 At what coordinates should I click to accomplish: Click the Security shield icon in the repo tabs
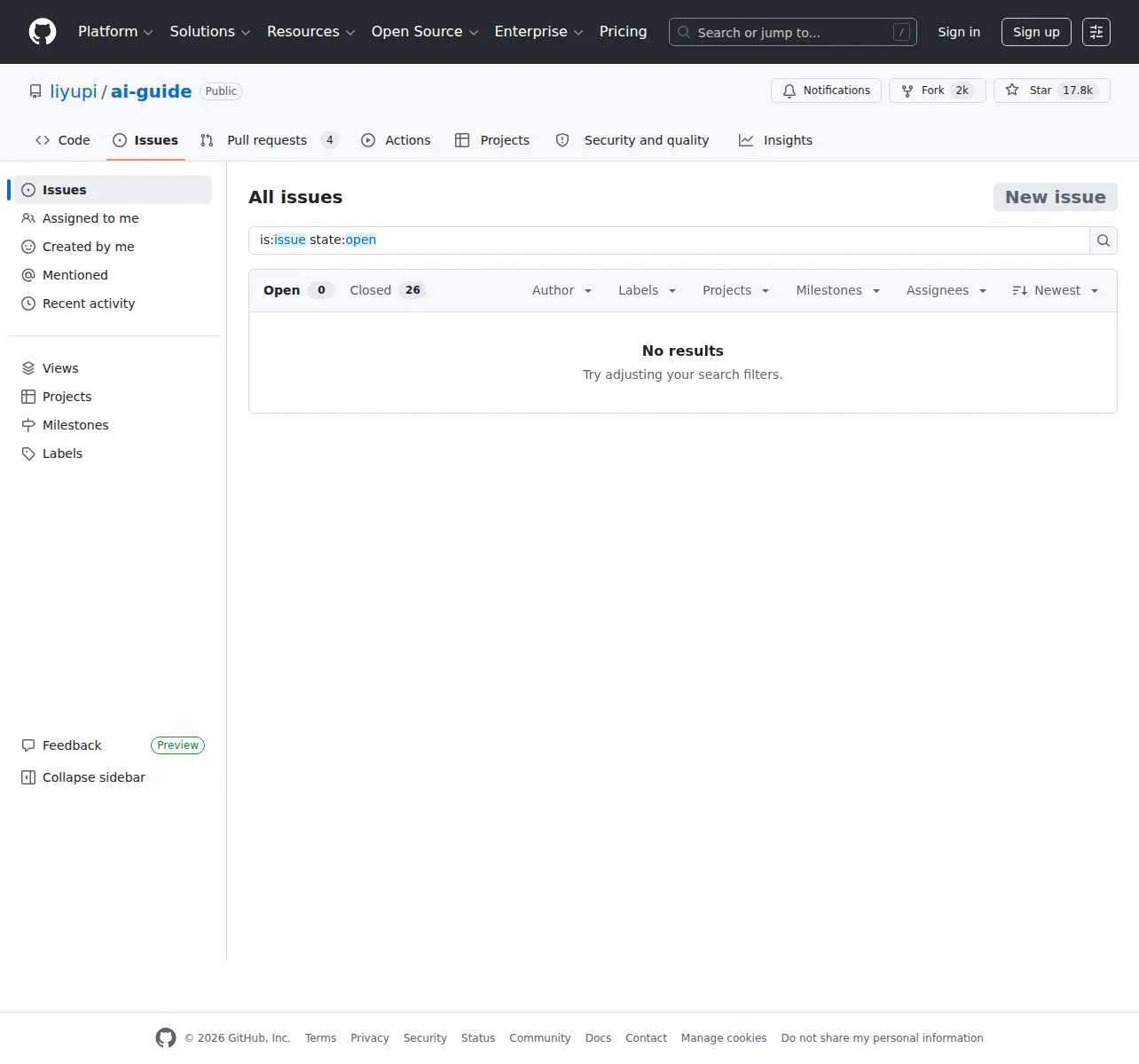point(562,140)
